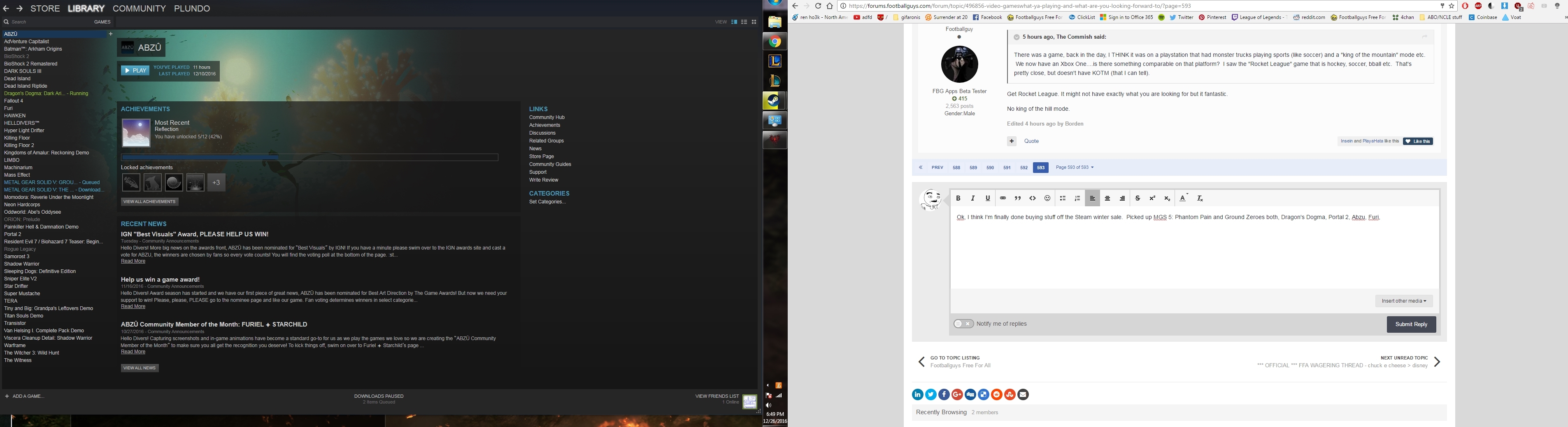Switch Steam library to grid view
1568x427 pixels.
pyautogui.click(x=754, y=22)
